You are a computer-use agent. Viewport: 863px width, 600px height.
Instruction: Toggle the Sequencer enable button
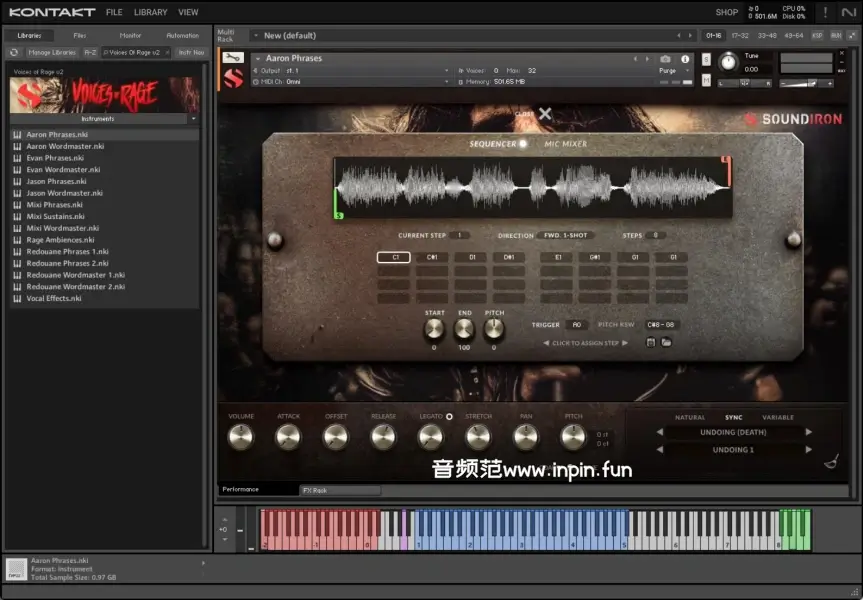[523, 144]
